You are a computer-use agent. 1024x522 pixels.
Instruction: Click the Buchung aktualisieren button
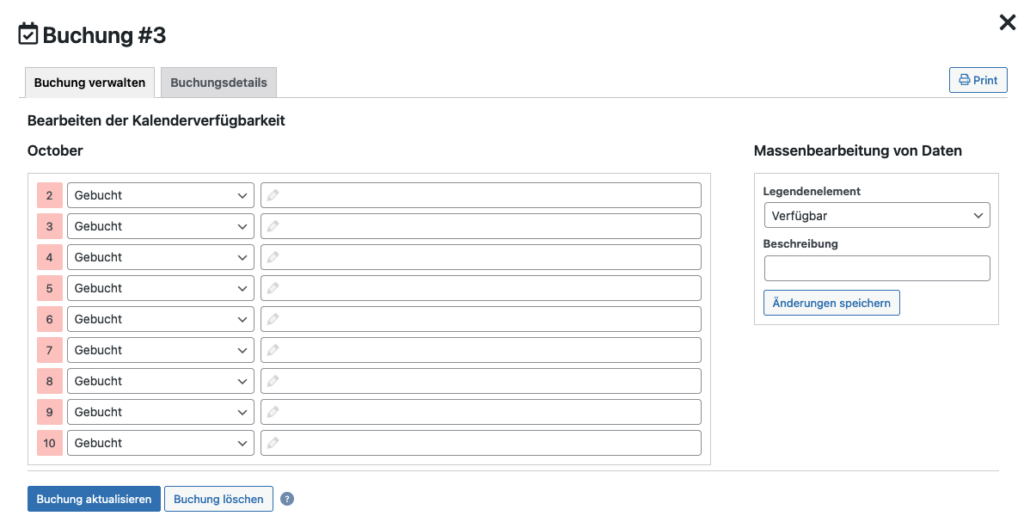[x=94, y=499]
